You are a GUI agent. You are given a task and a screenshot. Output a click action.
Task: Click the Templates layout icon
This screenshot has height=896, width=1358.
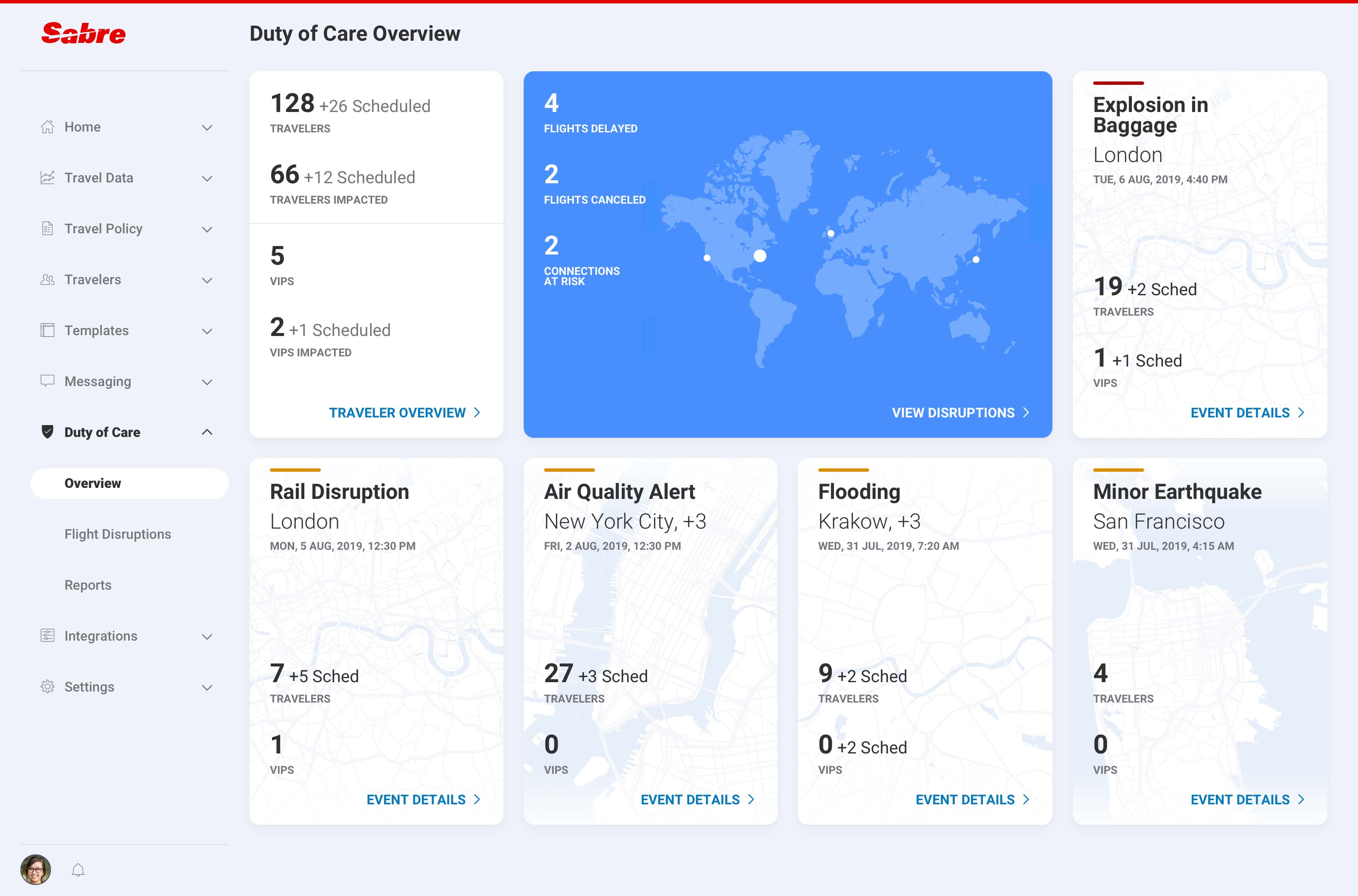click(48, 330)
